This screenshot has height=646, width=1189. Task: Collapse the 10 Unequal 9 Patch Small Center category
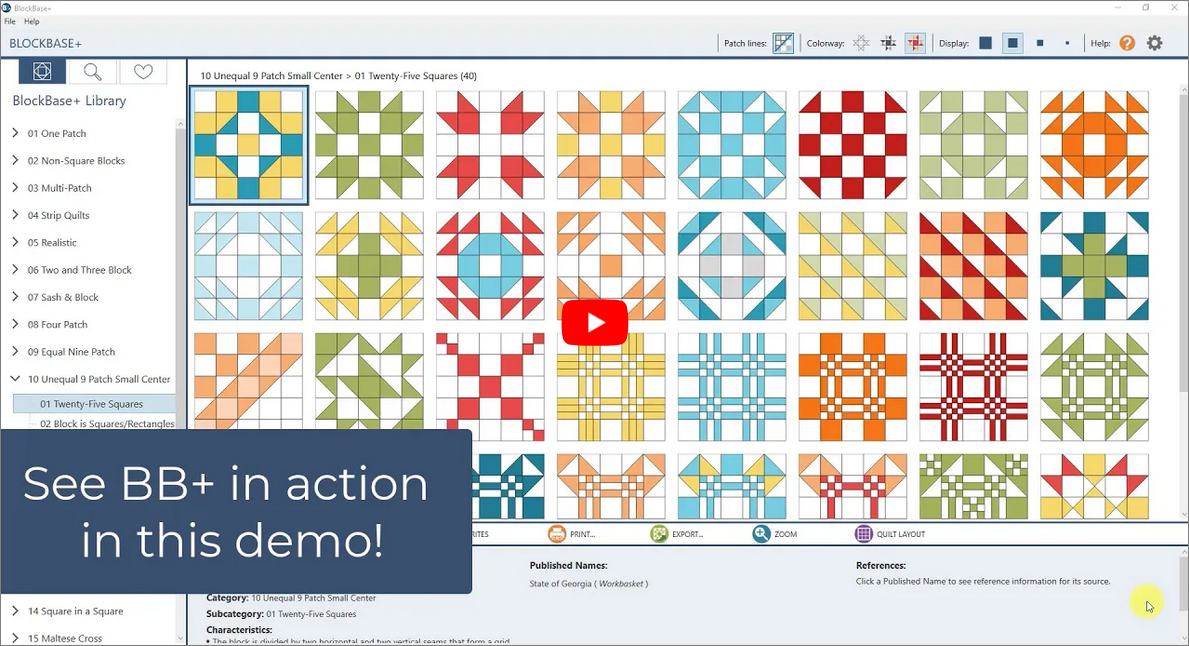tap(15, 379)
